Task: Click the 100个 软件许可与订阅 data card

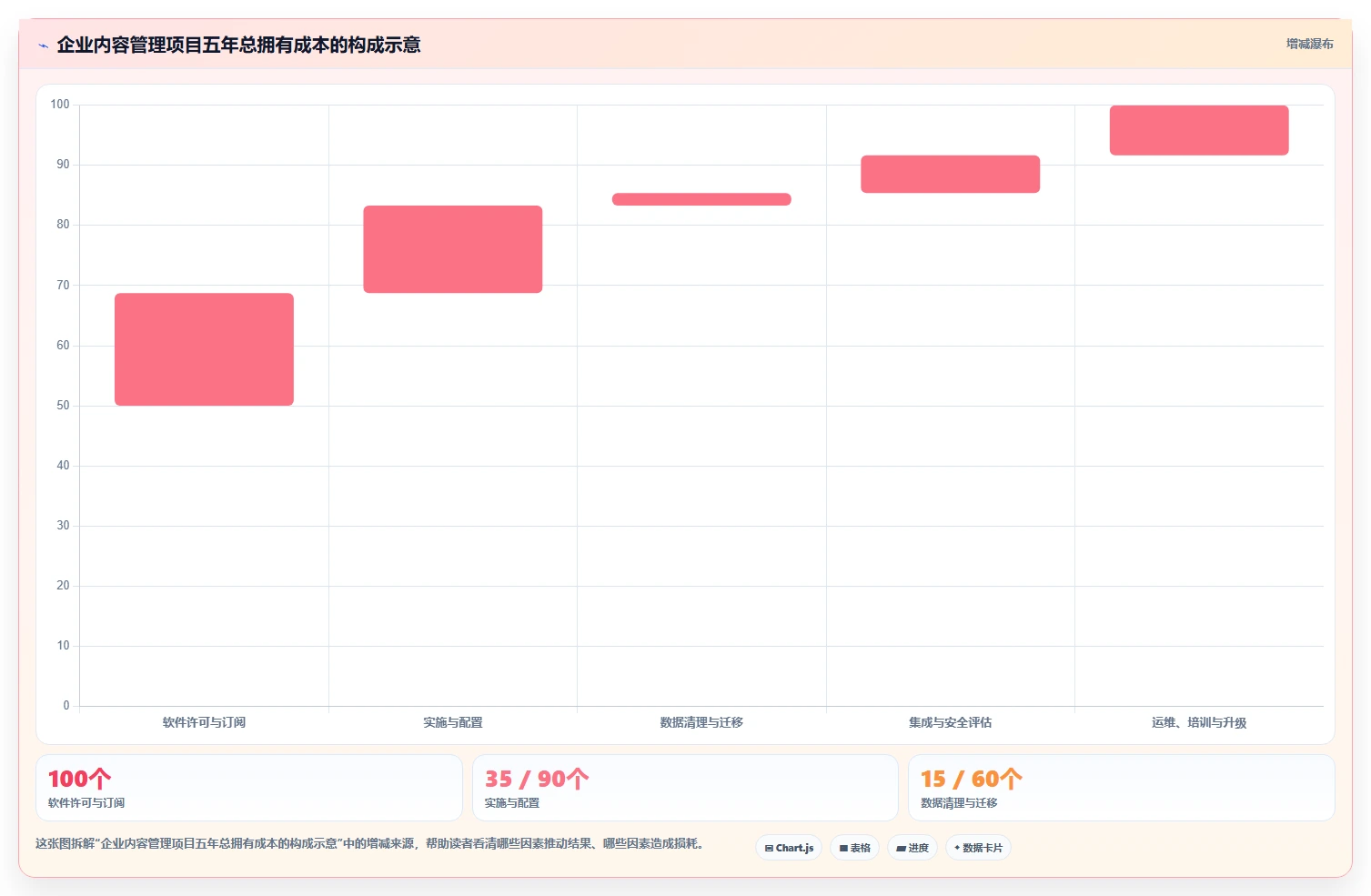Action: [x=249, y=788]
